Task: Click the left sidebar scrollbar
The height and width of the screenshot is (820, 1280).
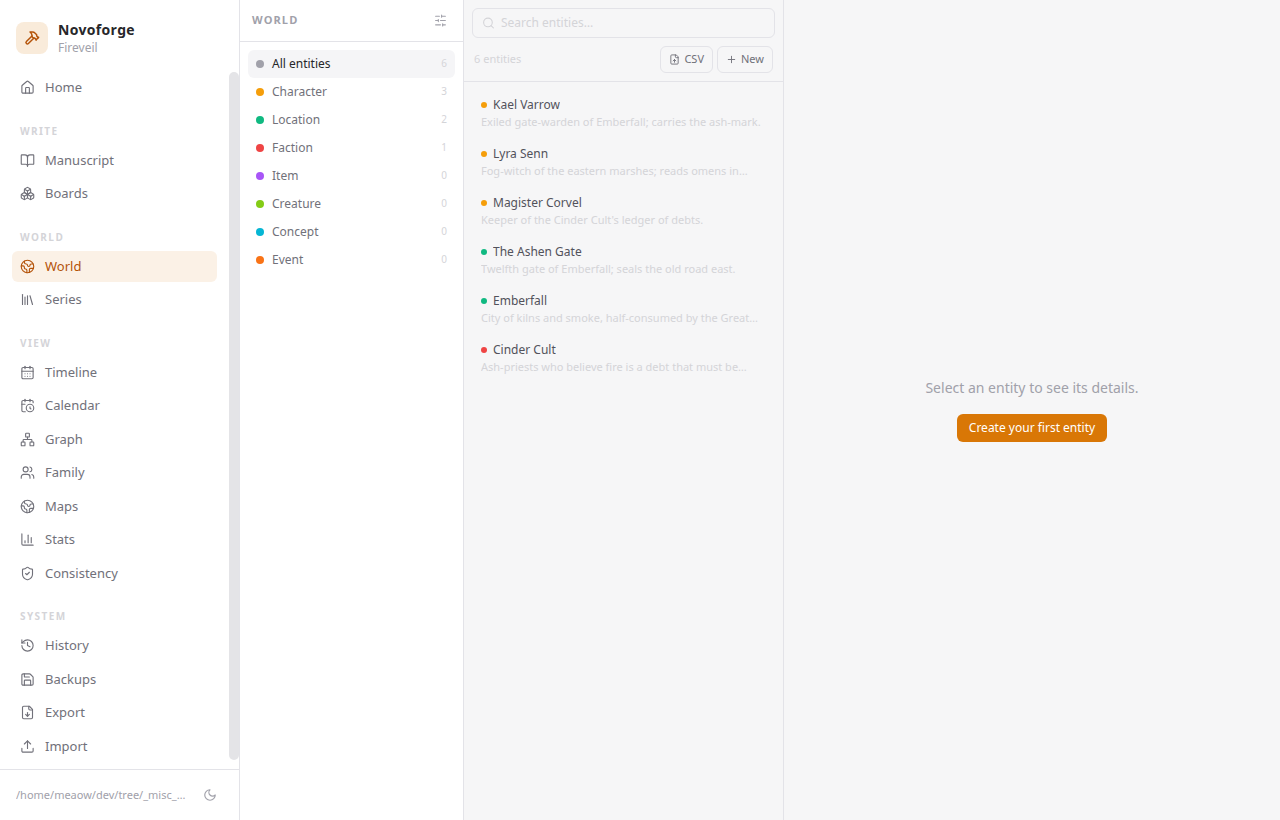Action: pos(234,415)
